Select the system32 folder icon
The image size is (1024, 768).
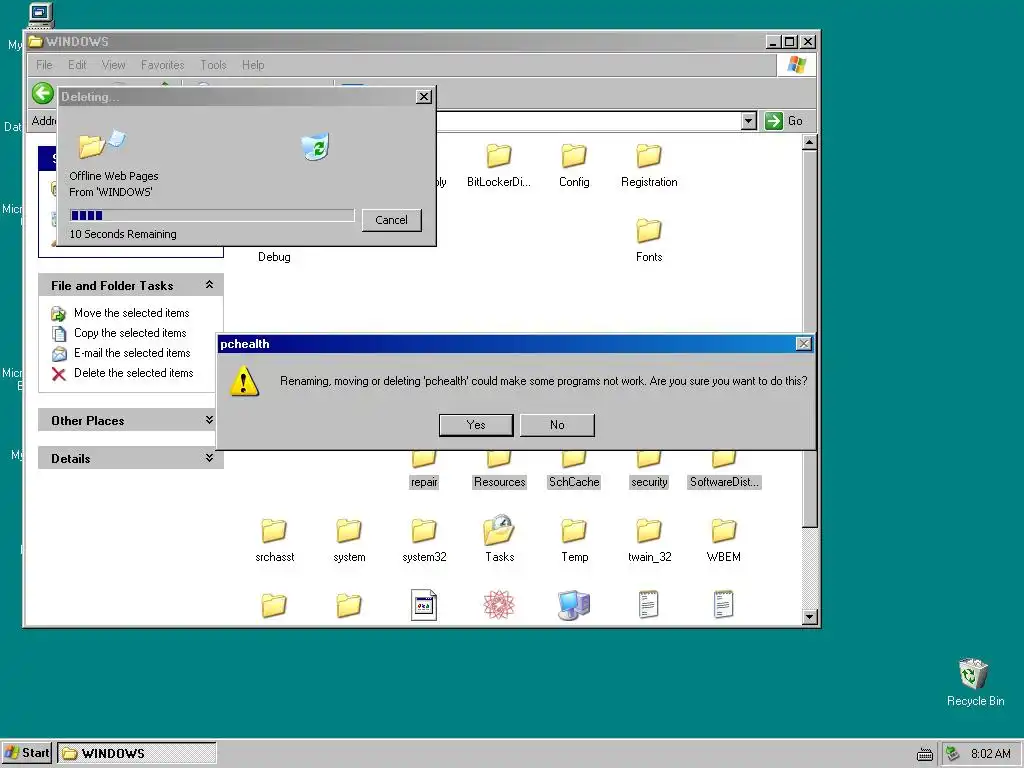tap(424, 531)
